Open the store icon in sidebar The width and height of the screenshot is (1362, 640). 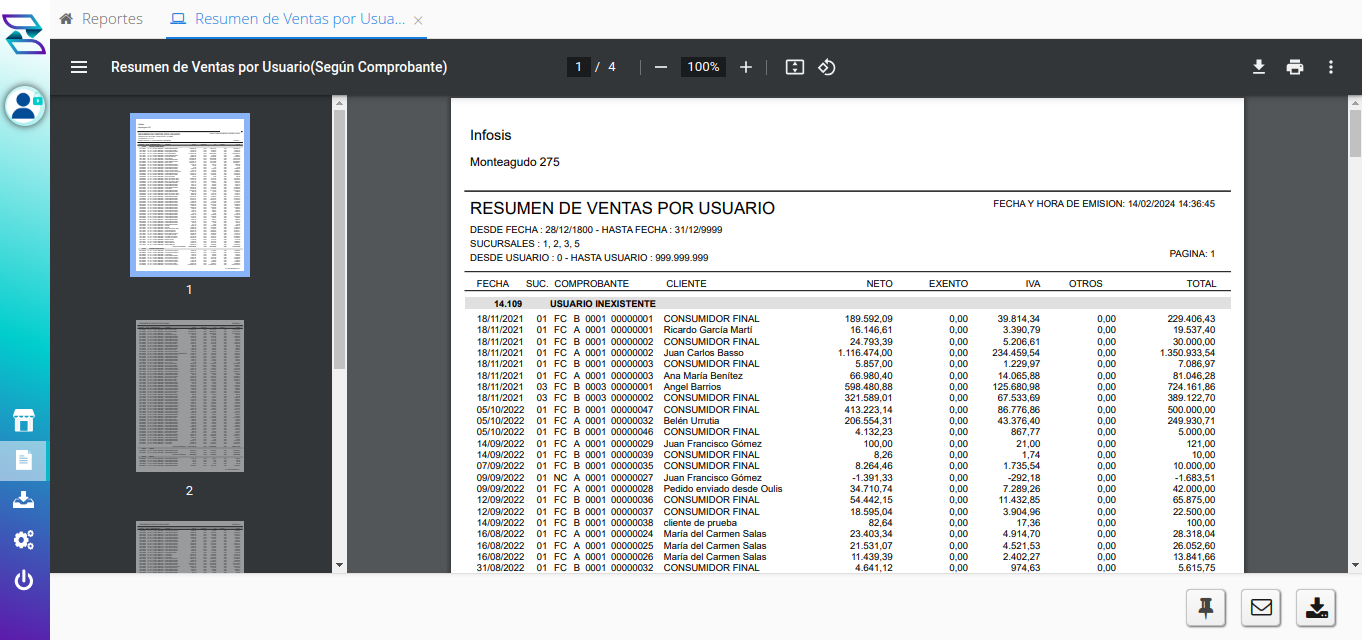(x=24, y=421)
